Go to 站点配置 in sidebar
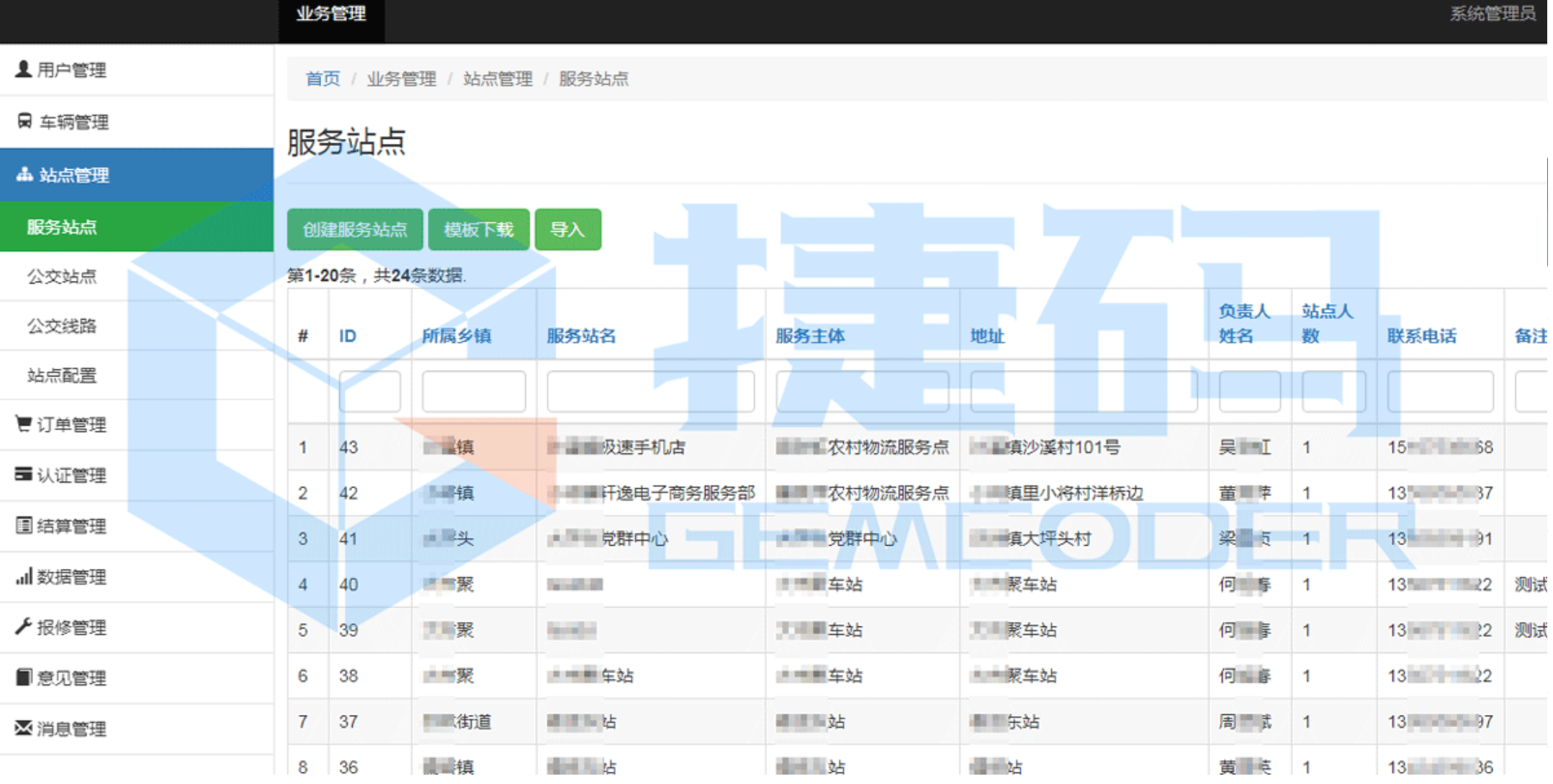This screenshot has width=1553, height=784. point(62,375)
